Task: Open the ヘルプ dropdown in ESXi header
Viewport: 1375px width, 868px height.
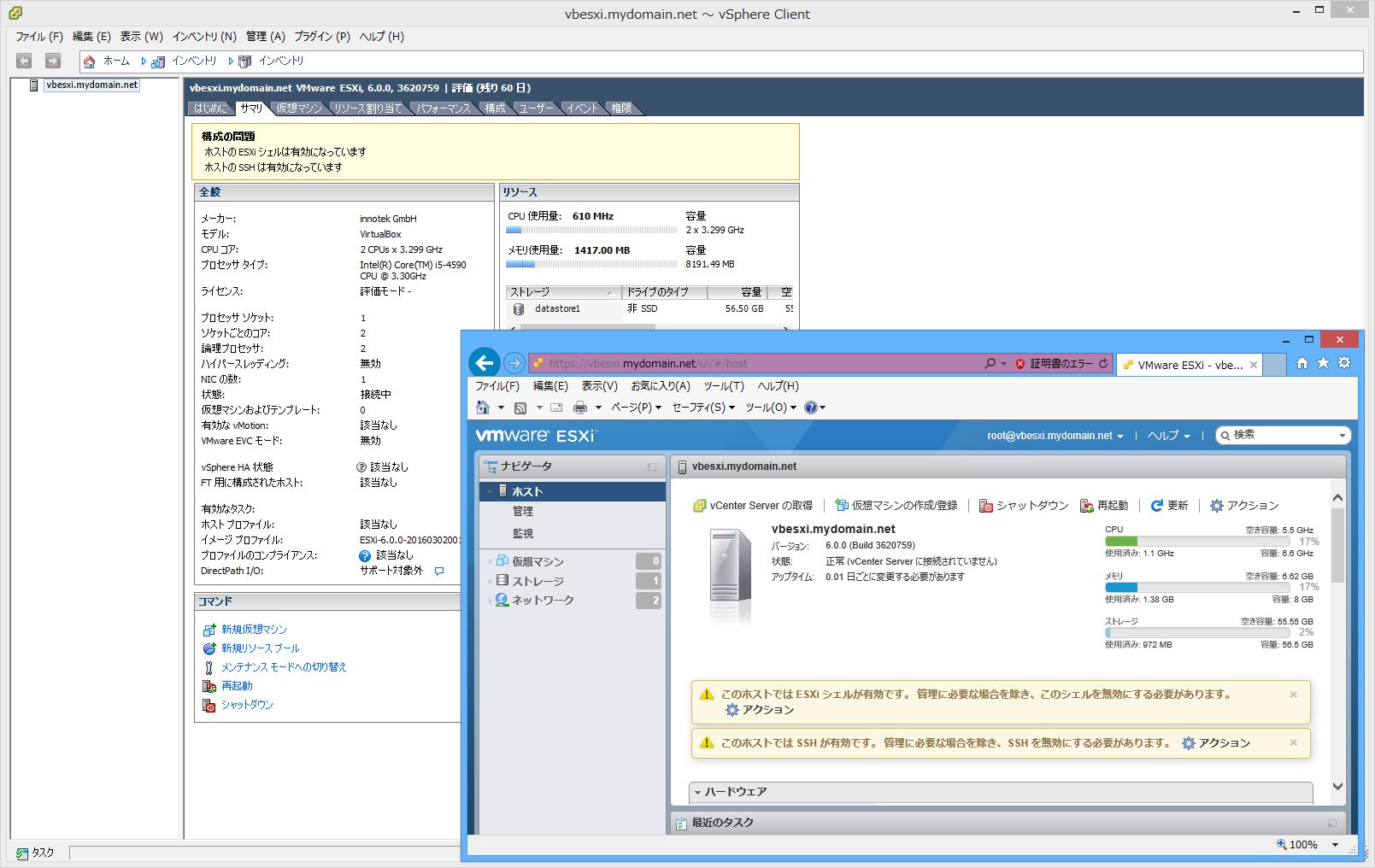Action: tap(1168, 436)
